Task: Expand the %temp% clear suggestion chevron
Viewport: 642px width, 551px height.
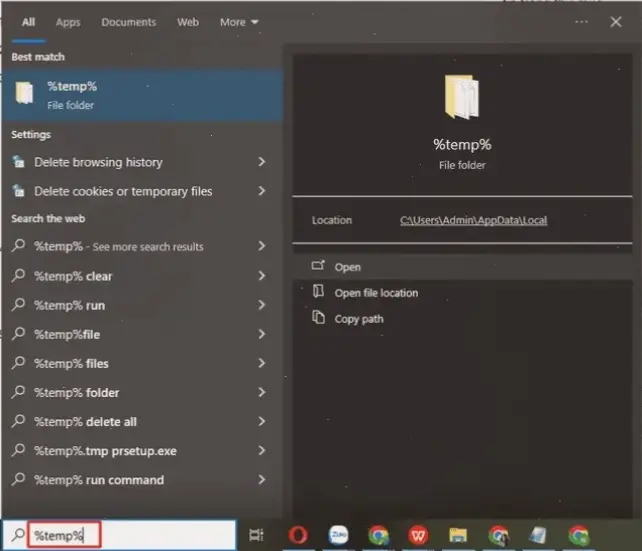Action: pyautogui.click(x=262, y=276)
